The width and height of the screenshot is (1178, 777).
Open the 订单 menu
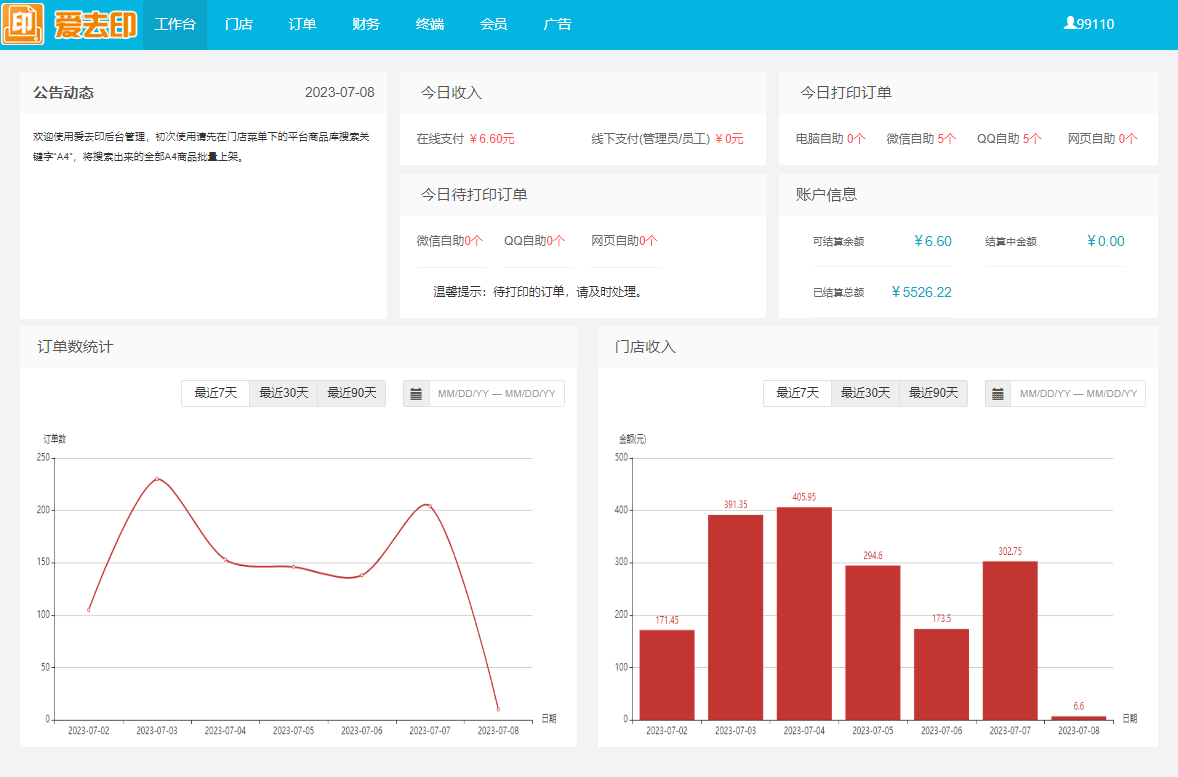(x=302, y=24)
